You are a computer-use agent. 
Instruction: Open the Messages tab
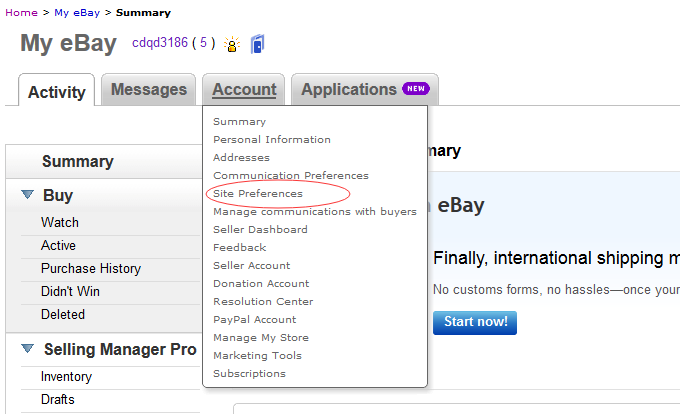pyautogui.click(x=149, y=89)
